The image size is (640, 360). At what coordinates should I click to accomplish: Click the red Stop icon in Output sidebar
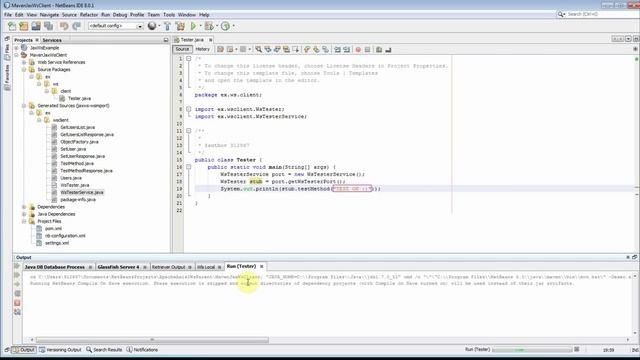pos(17,303)
